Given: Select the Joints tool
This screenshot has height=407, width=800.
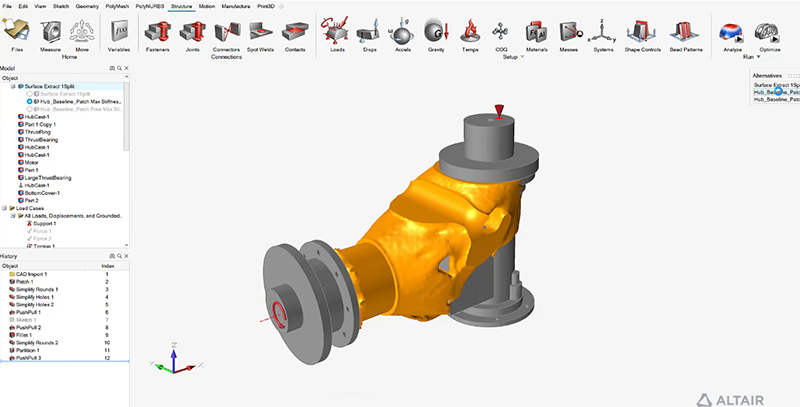Looking at the screenshot, I should (192, 36).
